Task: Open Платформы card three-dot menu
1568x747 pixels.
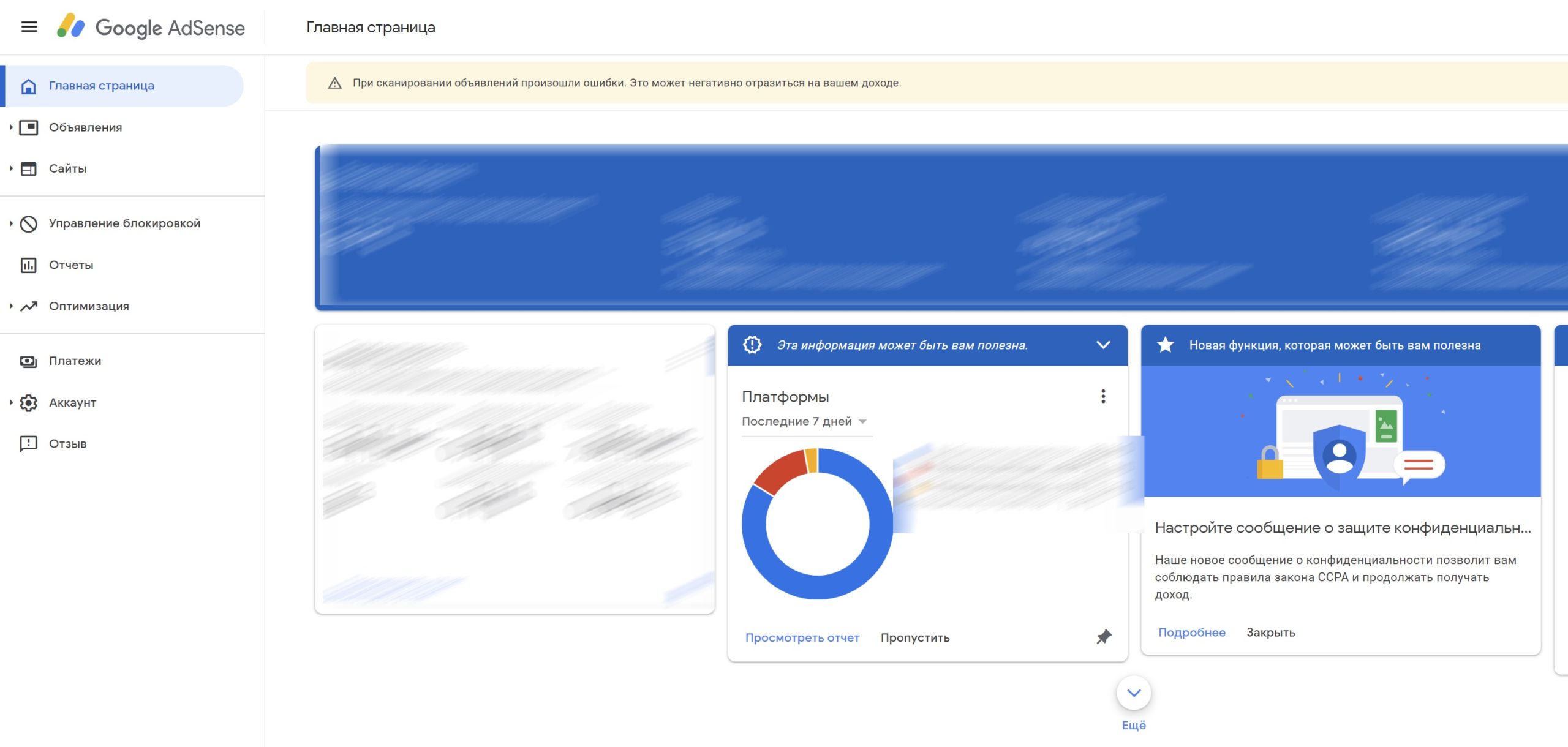Action: coord(1103,396)
